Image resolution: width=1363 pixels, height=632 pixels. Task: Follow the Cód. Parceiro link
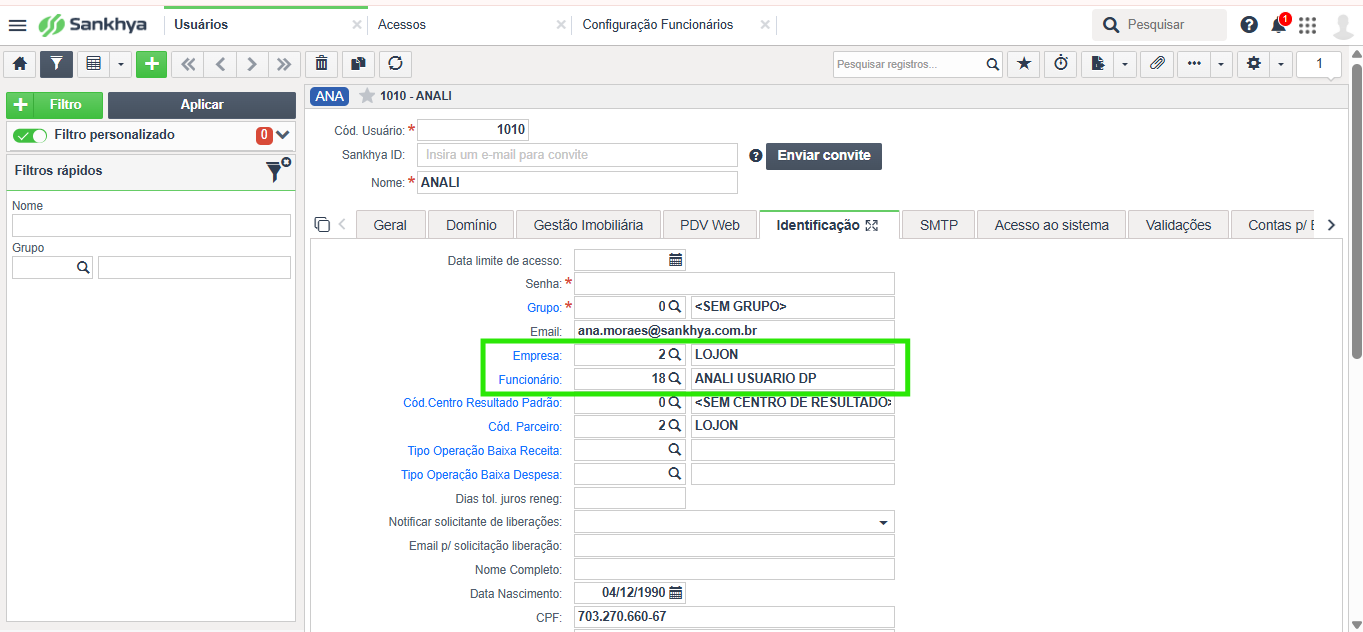pos(525,427)
